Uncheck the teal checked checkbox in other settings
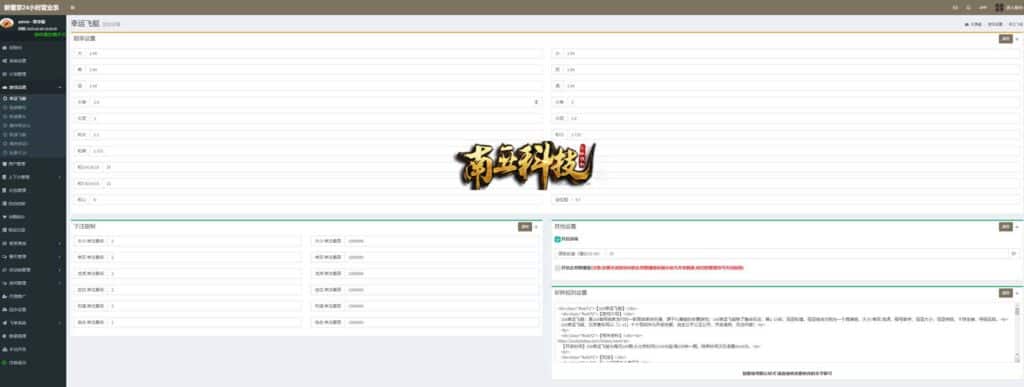Screen dimensions: 1024x387 coord(557,240)
